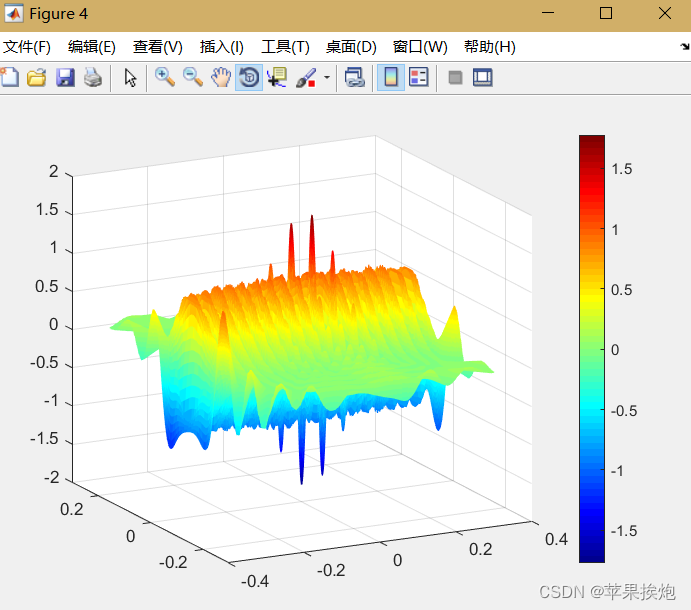Open the 桌面(D) menu
Image resolution: width=691 pixels, height=610 pixels.
[351, 47]
